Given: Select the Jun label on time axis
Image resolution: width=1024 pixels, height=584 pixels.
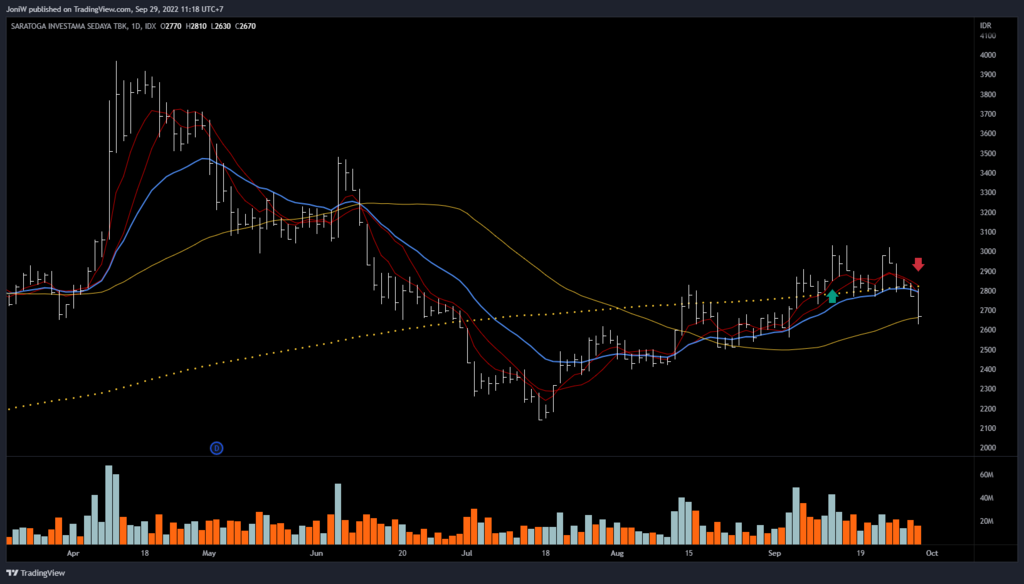Looking at the screenshot, I should tap(317, 551).
